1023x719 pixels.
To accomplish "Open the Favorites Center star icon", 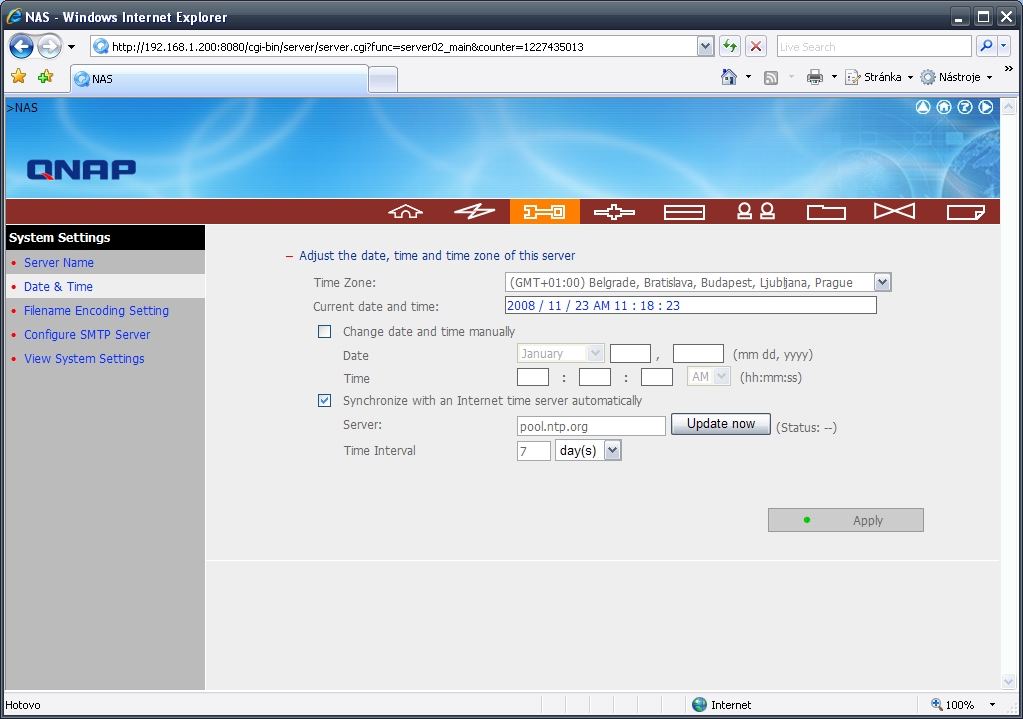I will point(19,77).
